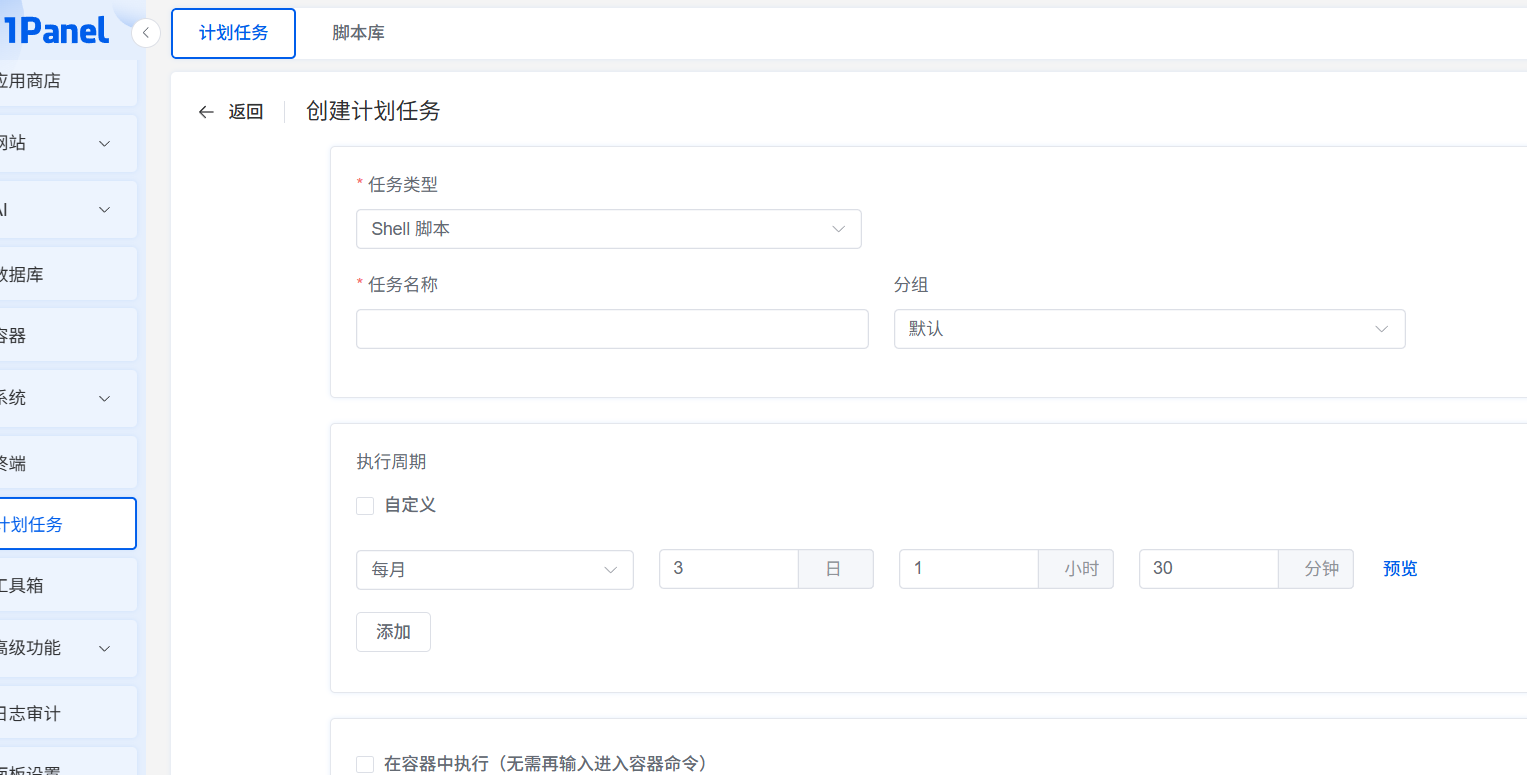Viewport: 1527px width, 775px height.
Task: Expand the 网站 sidebar menu
Action: (x=60, y=144)
